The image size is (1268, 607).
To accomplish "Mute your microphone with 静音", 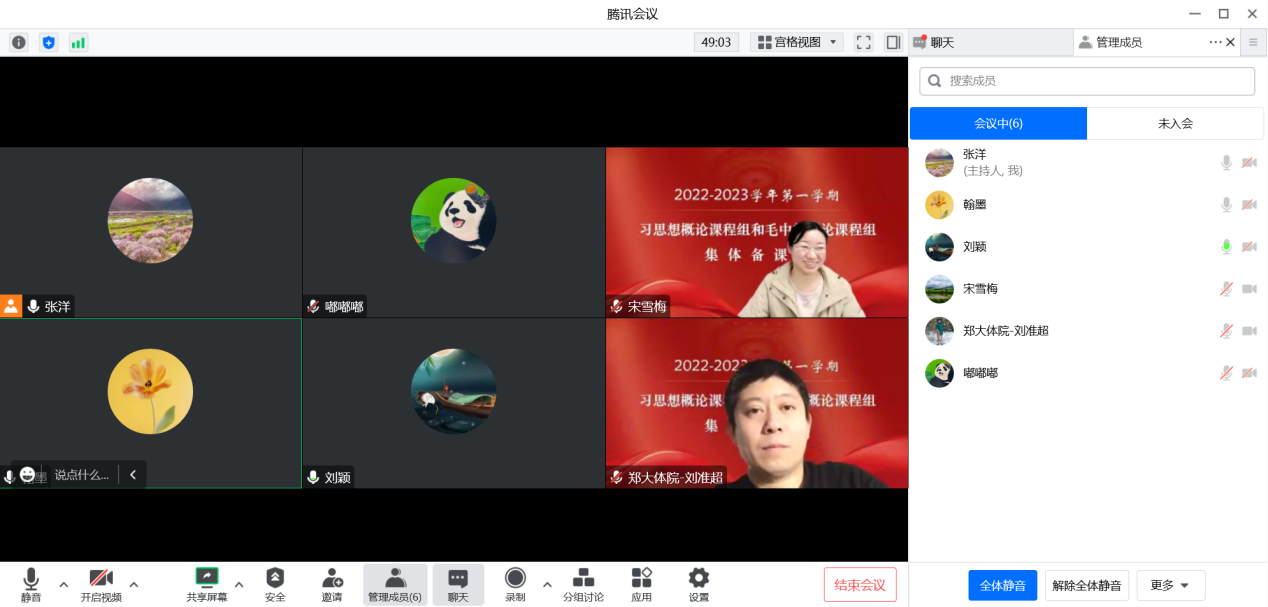I will 31,584.
